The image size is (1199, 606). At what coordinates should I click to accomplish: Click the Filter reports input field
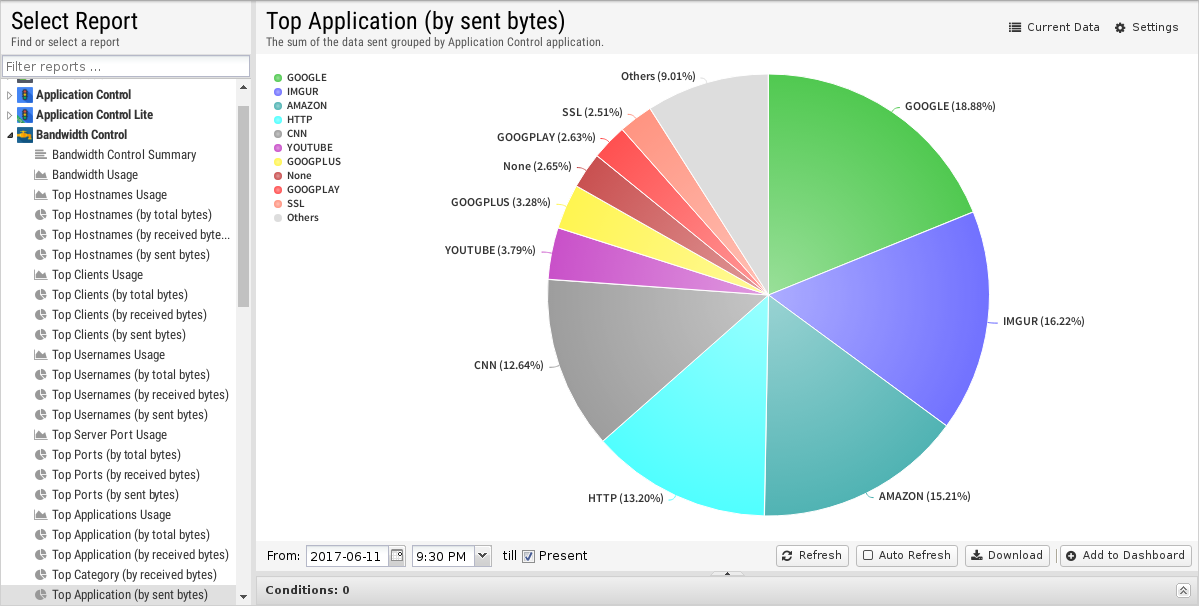tap(126, 66)
